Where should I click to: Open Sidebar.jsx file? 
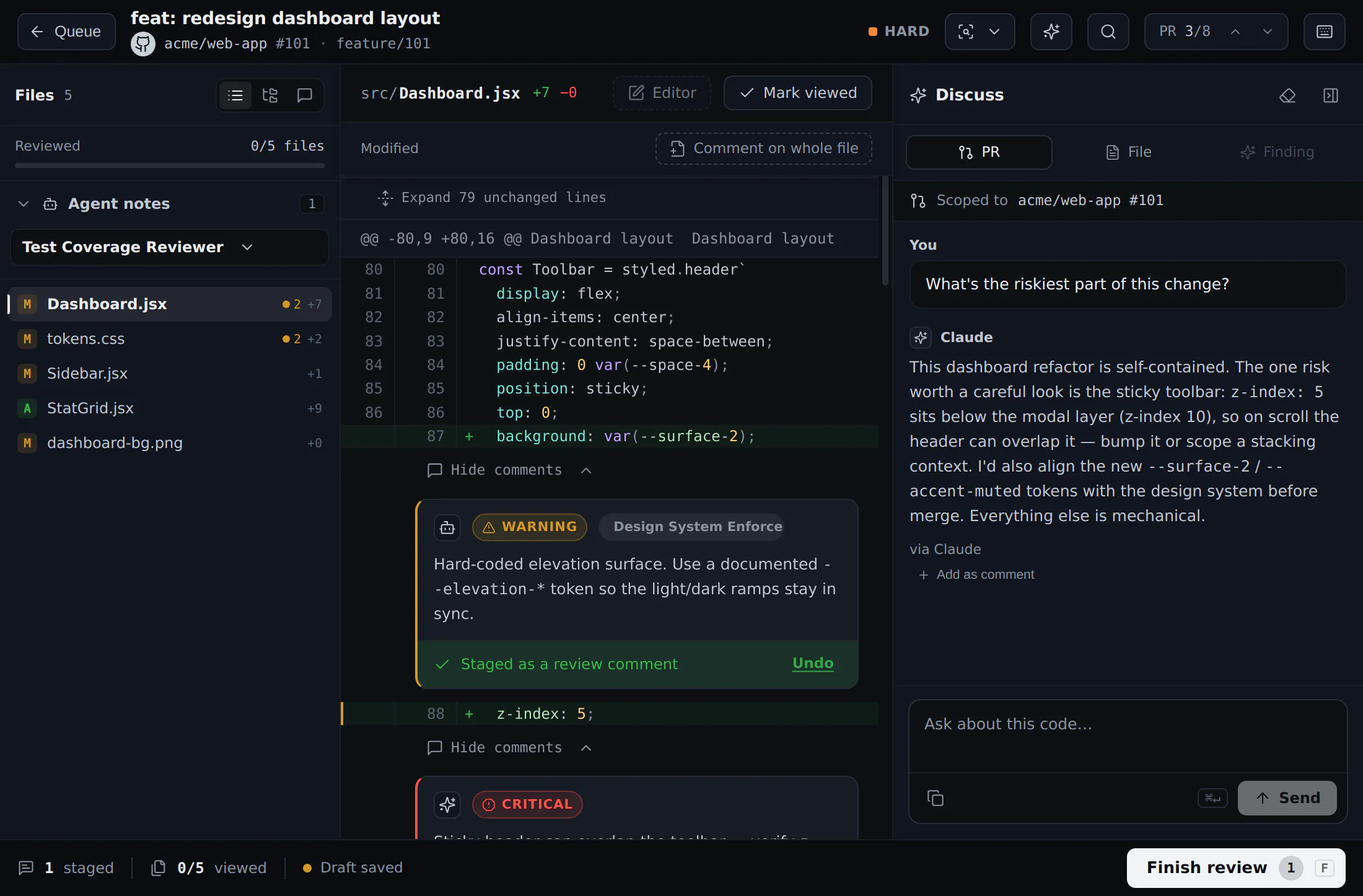pos(170,374)
